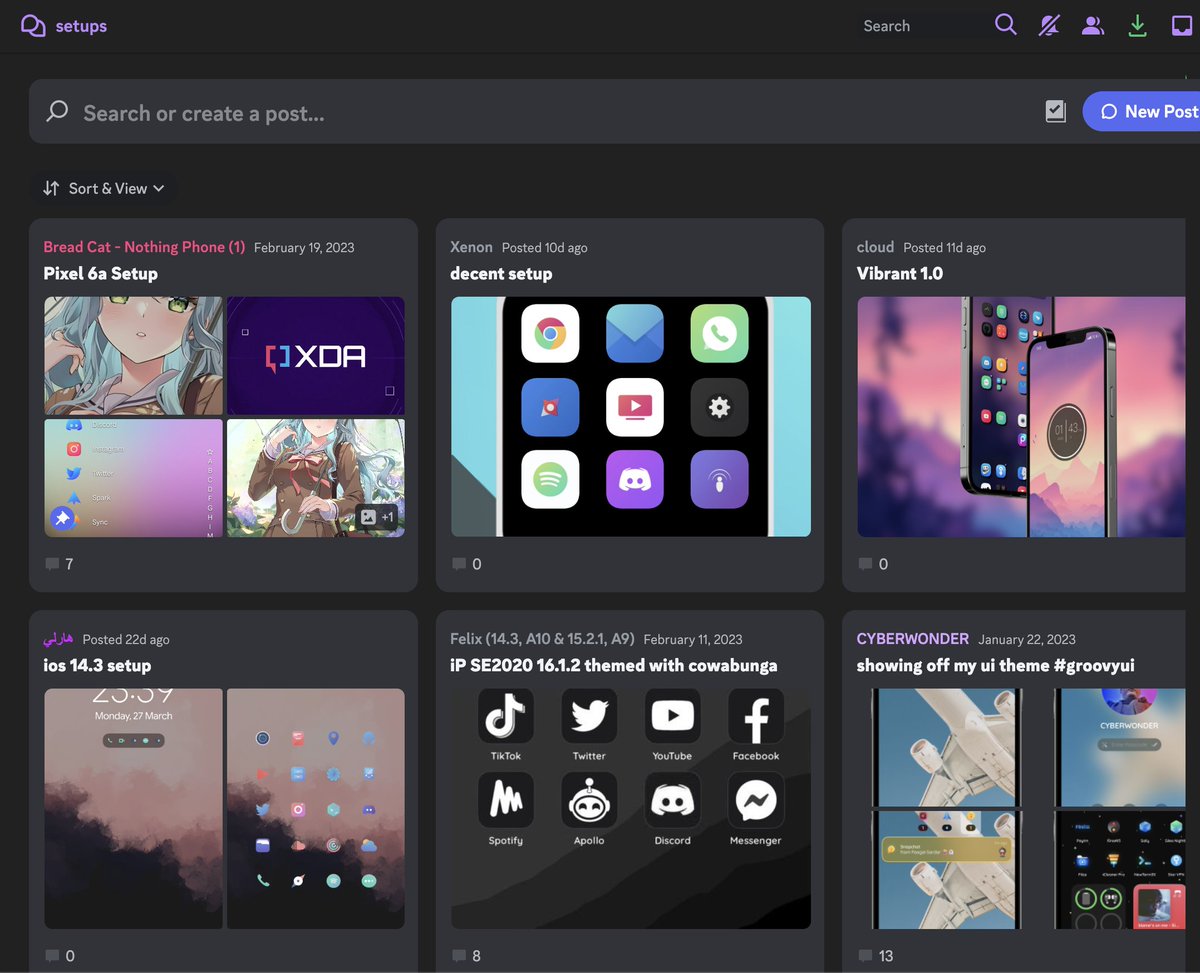This screenshot has width=1200, height=973.
Task: Click the +1 more images badge
Action: 378,517
